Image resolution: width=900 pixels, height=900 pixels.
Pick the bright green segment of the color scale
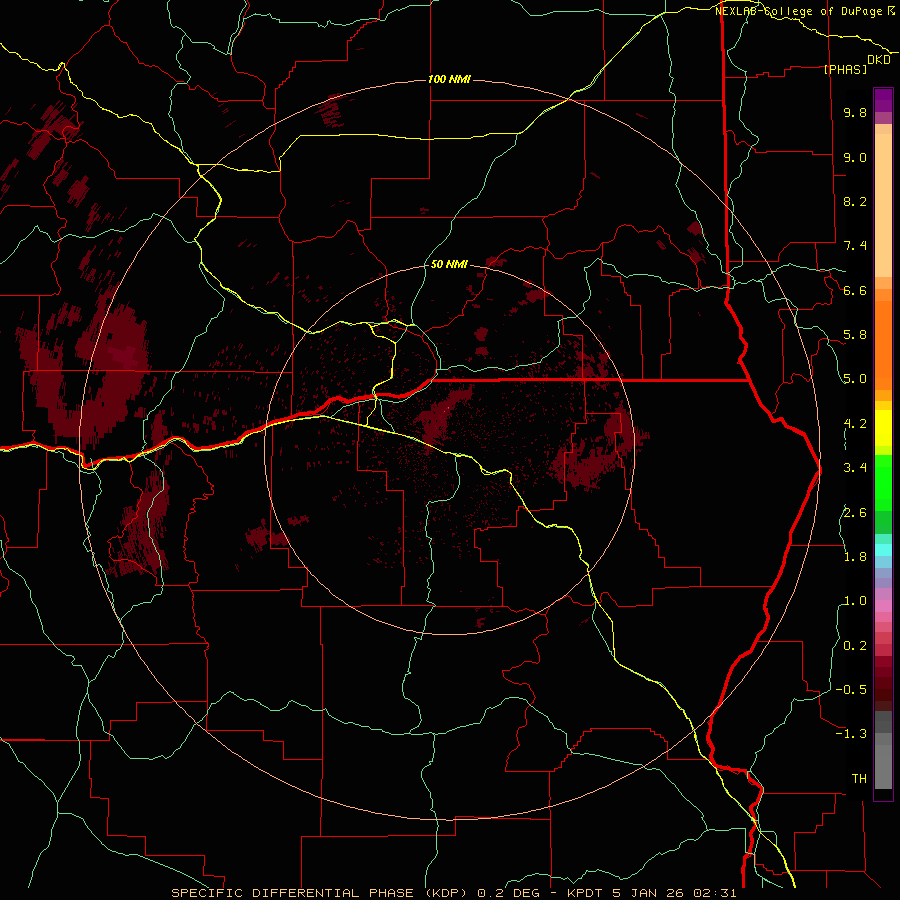coord(883,483)
